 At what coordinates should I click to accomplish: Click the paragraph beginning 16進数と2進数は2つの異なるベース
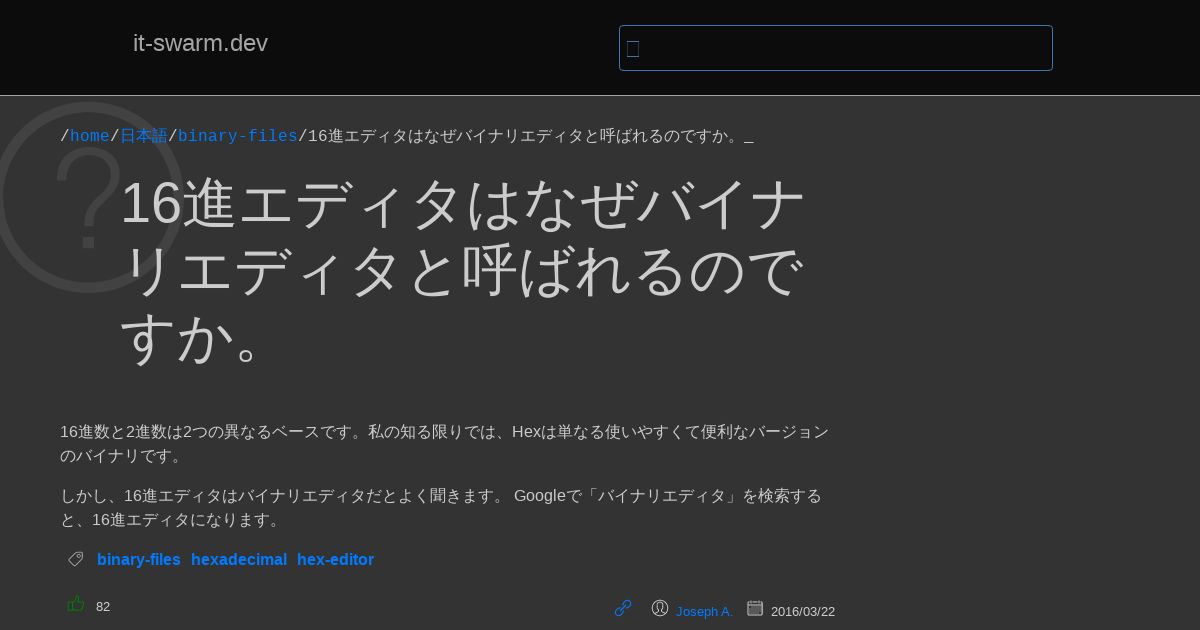pos(444,444)
